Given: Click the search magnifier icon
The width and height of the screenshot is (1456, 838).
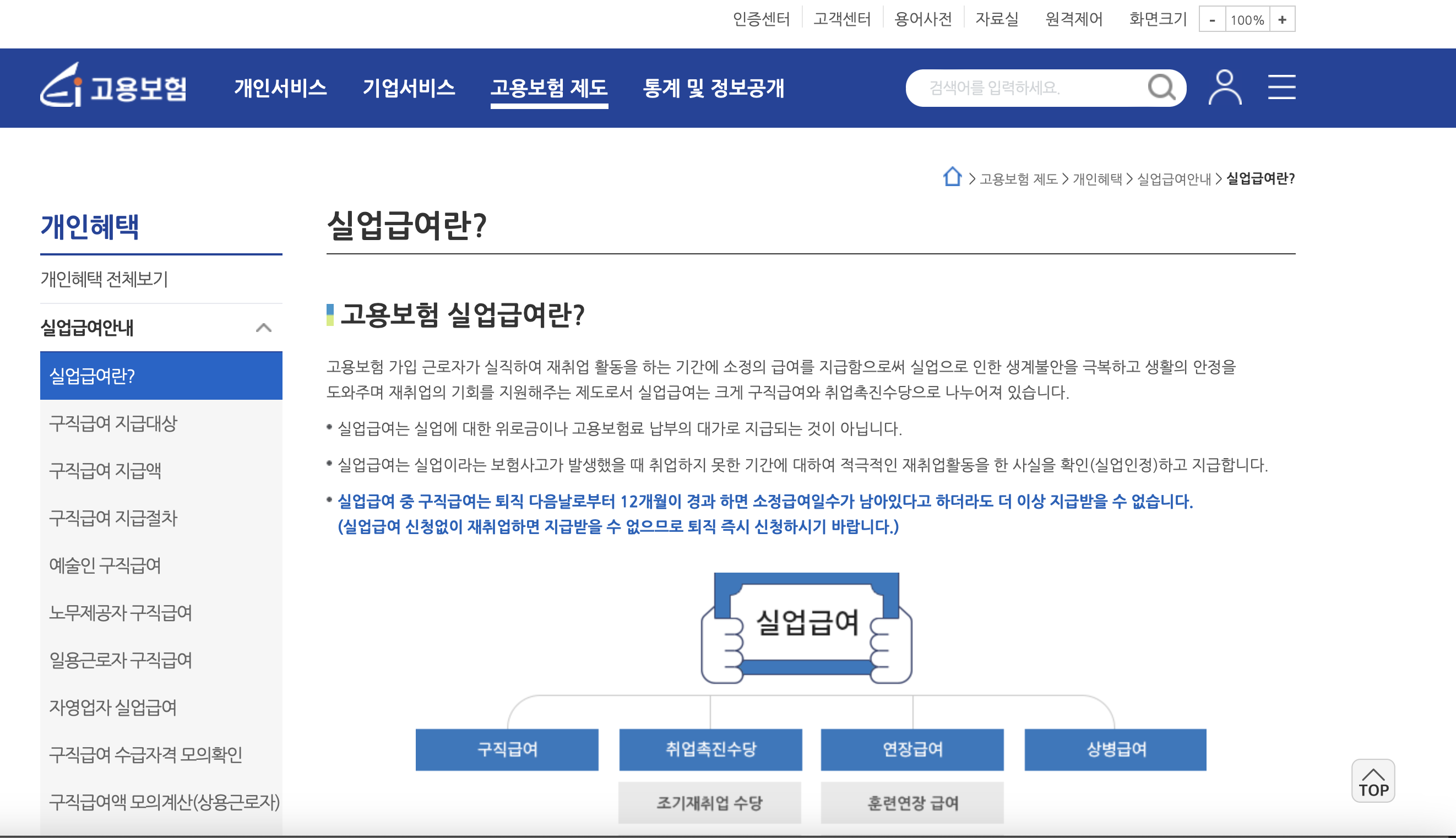Looking at the screenshot, I should (x=1163, y=88).
